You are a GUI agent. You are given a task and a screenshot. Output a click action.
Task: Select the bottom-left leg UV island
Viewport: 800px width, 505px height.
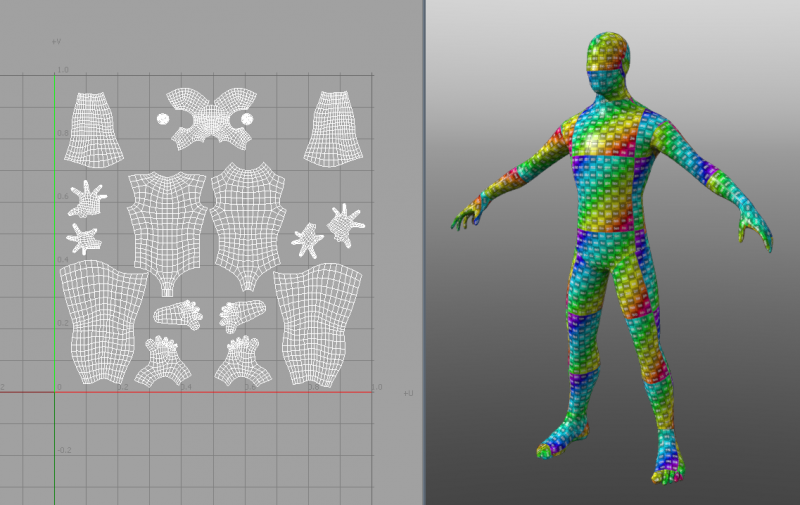pyautogui.click(x=95, y=320)
